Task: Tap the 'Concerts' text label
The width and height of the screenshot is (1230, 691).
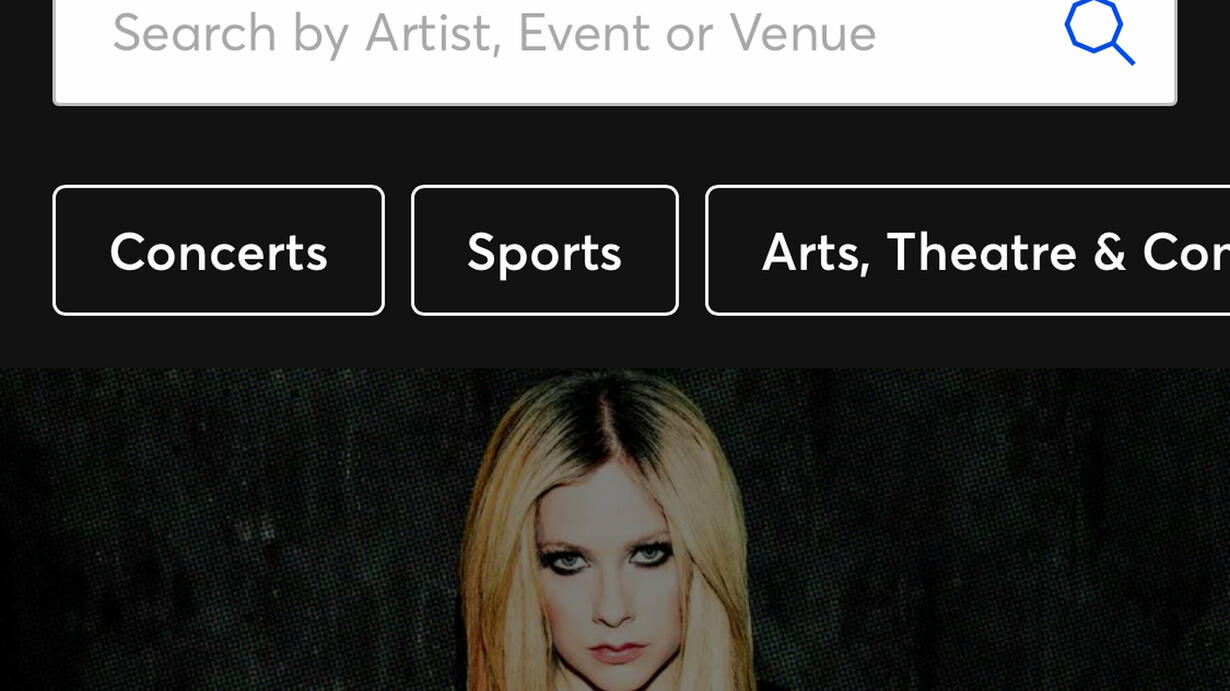Action: click(x=218, y=252)
